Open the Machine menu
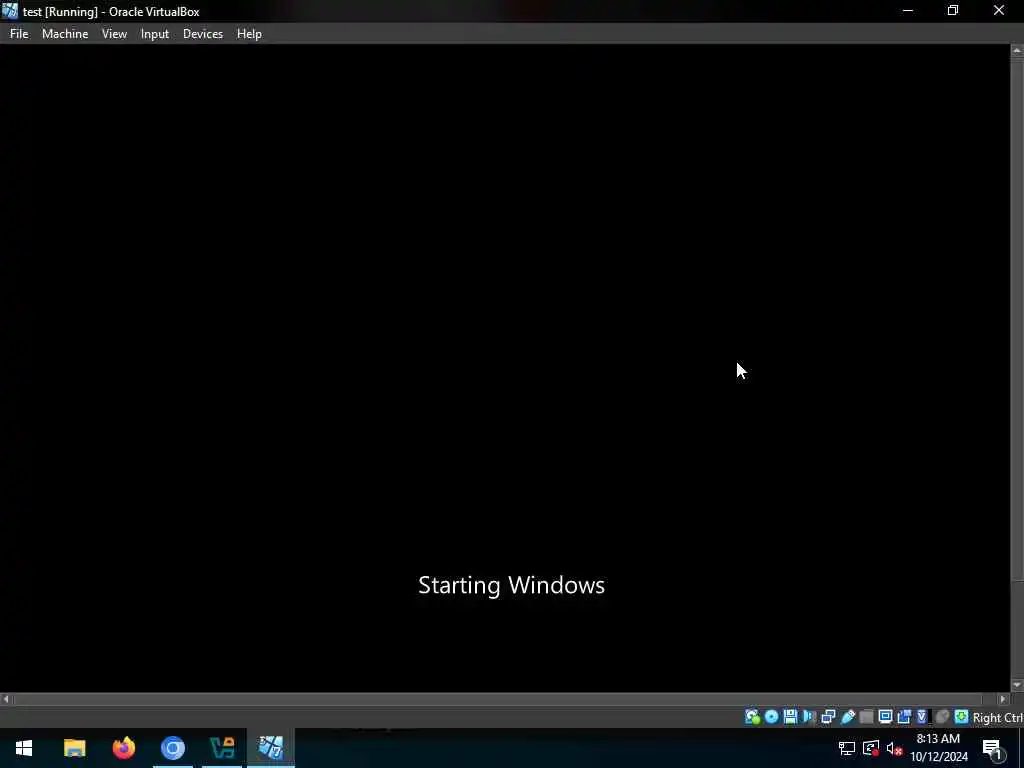Screen dimensions: 1024x768 65,34
